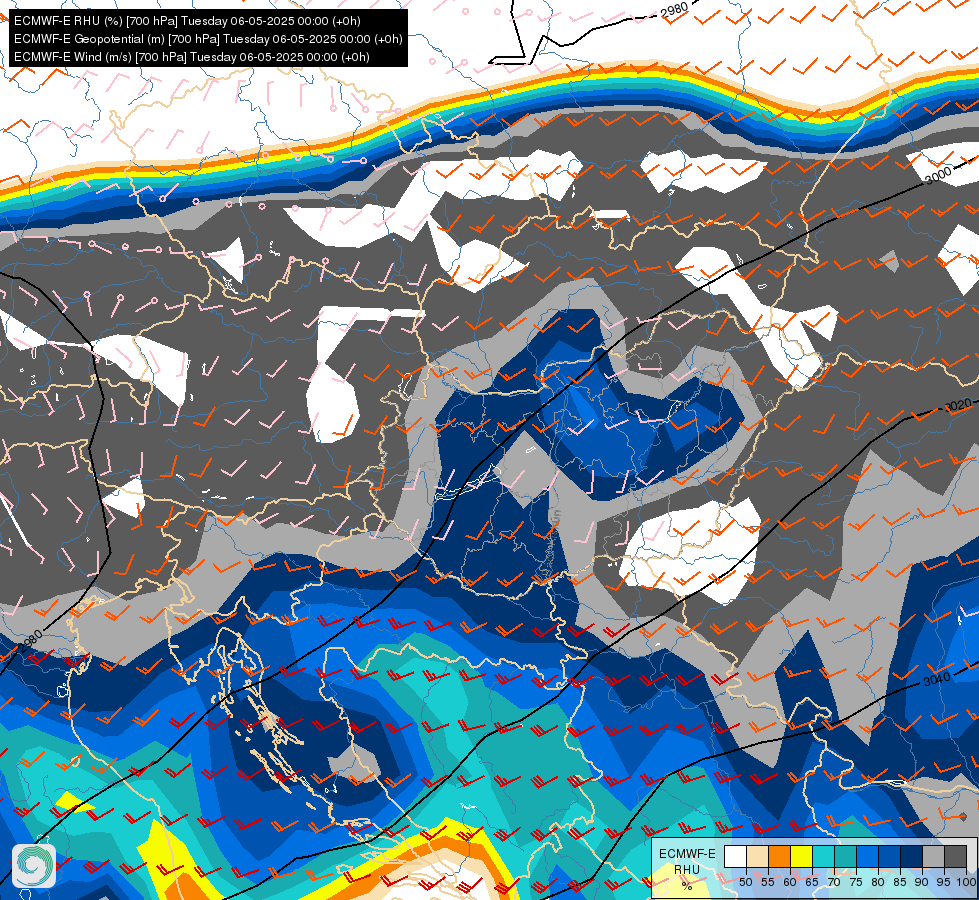Click the swirl logo icon
The width and height of the screenshot is (979, 900).
point(34,866)
